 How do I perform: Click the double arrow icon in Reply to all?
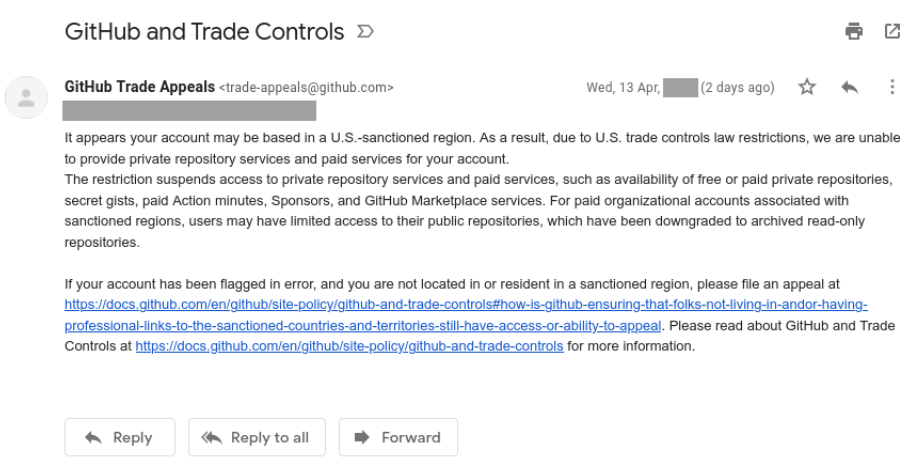(211, 437)
